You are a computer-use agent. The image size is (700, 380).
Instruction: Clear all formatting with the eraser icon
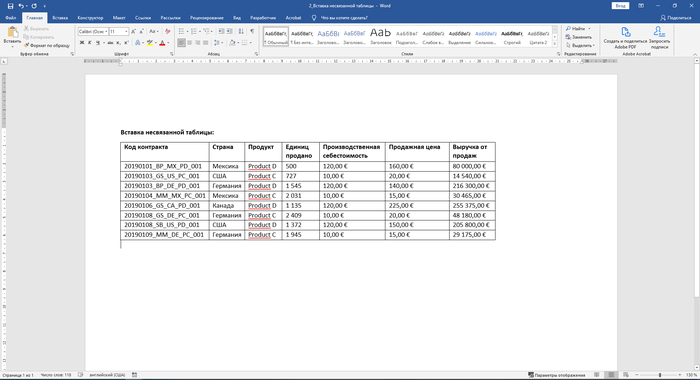click(x=167, y=32)
